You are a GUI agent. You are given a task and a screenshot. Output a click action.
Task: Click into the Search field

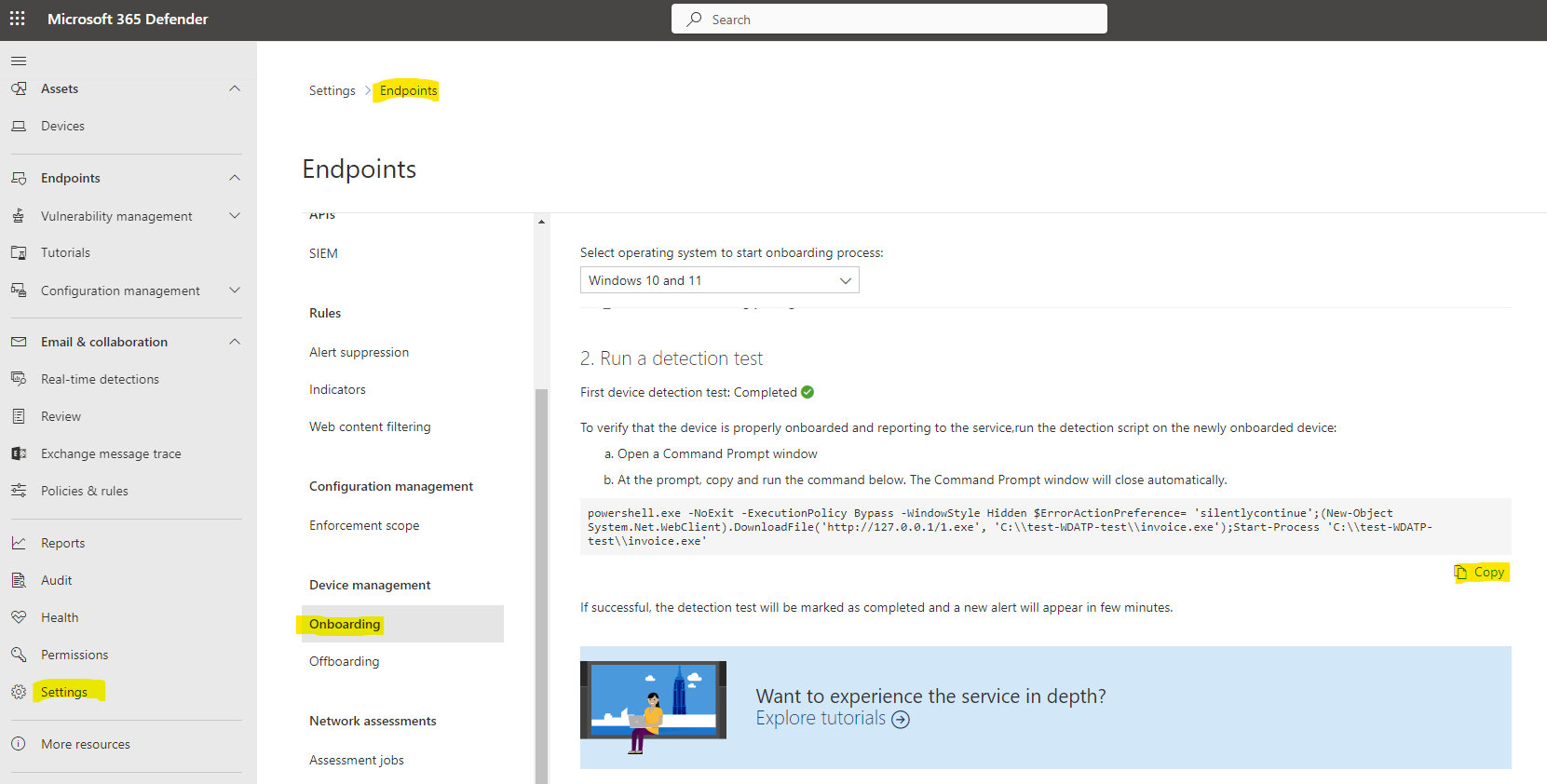[889, 19]
